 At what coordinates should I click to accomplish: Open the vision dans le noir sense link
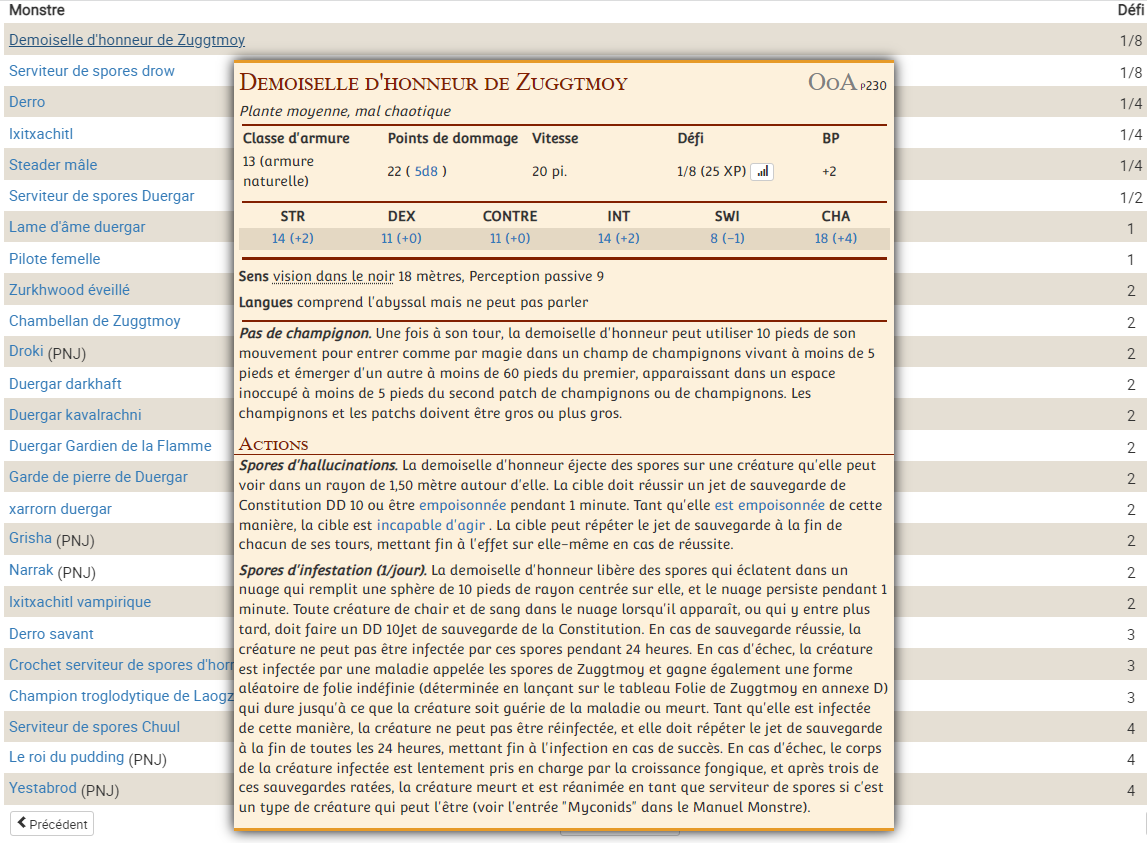click(x=334, y=277)
